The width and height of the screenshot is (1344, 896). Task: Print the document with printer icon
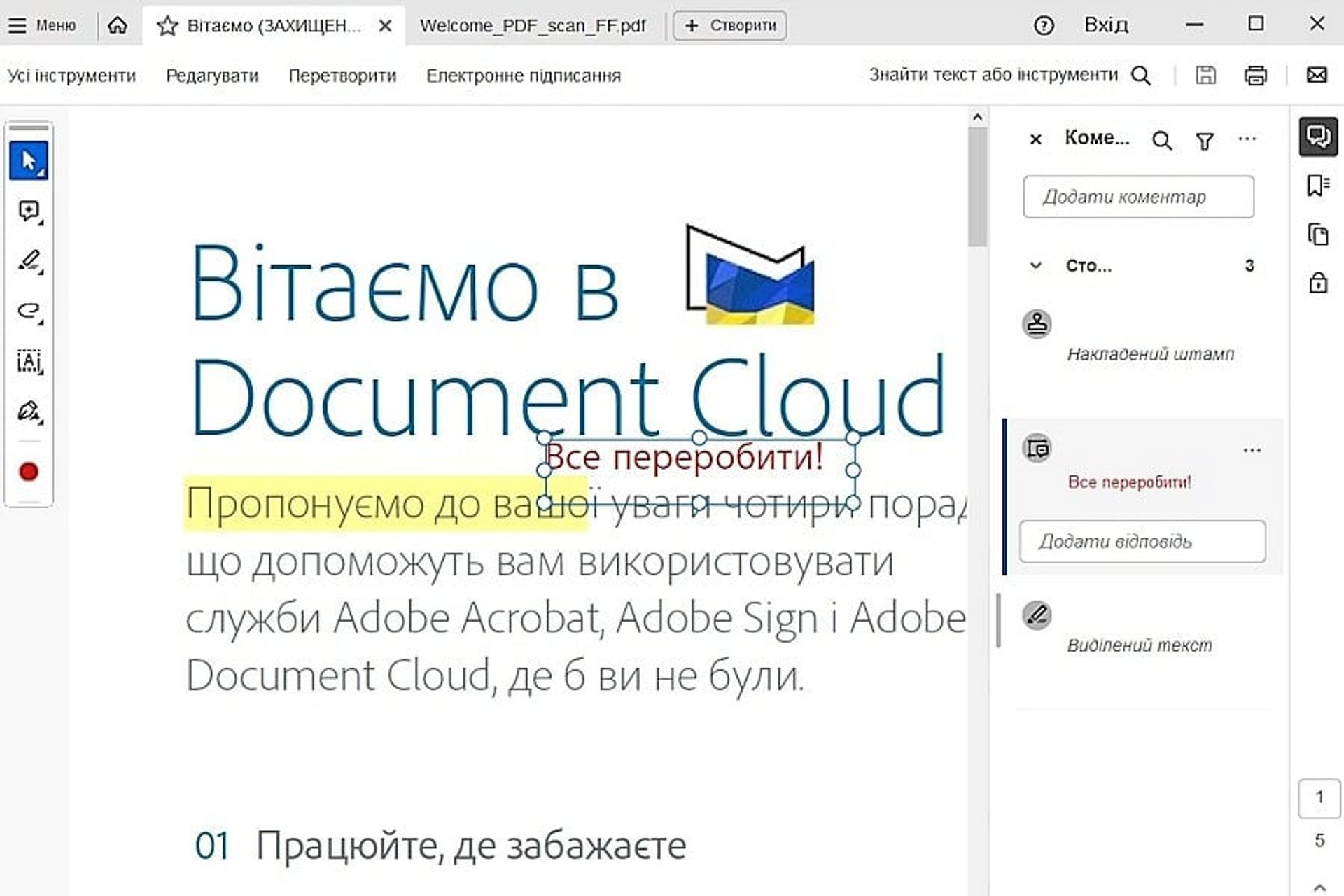click(x=1256, y=75)
